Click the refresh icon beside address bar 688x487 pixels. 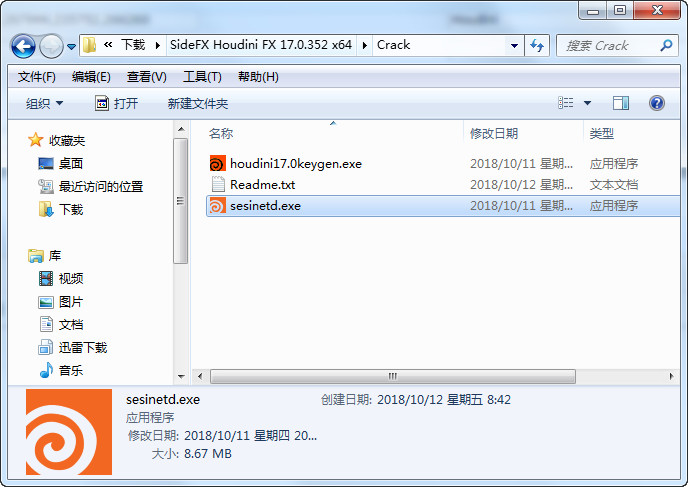pos(537,45)
